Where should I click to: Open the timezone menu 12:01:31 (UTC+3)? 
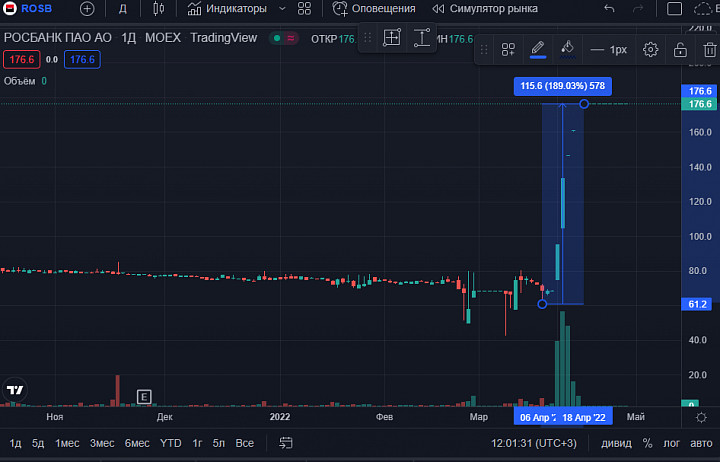534,443
